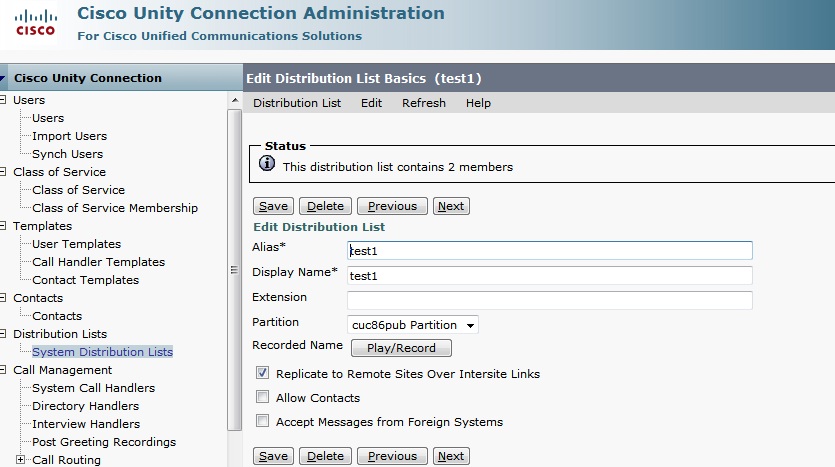Collapse the Cisco Unity Connection navigation triangle
The width and height of the screenshot is (835, 467).
tap(3, 79)
